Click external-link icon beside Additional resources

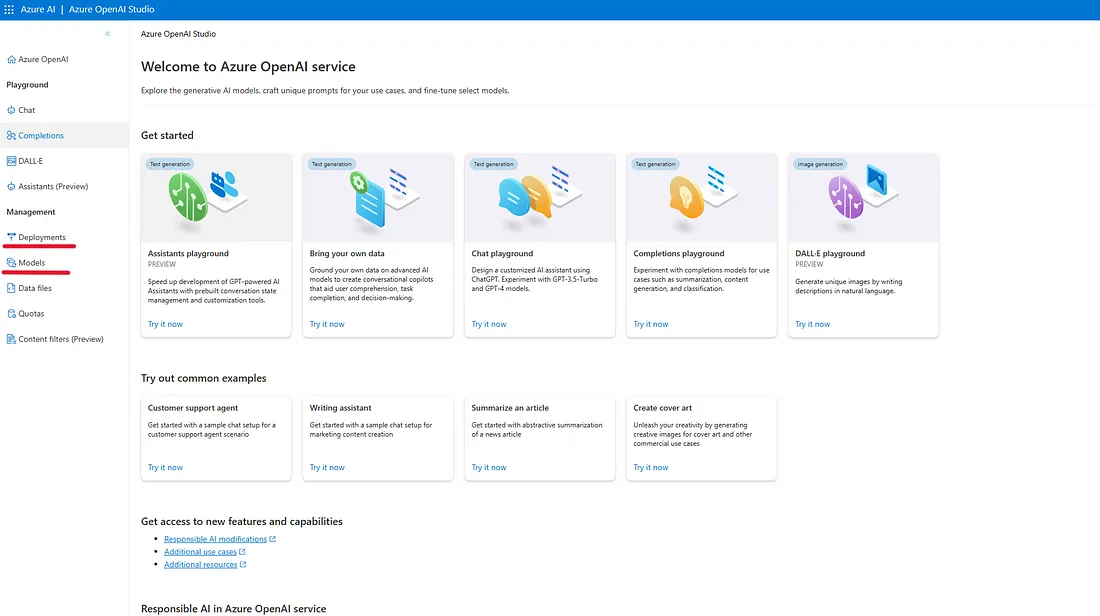click(243, 564)
